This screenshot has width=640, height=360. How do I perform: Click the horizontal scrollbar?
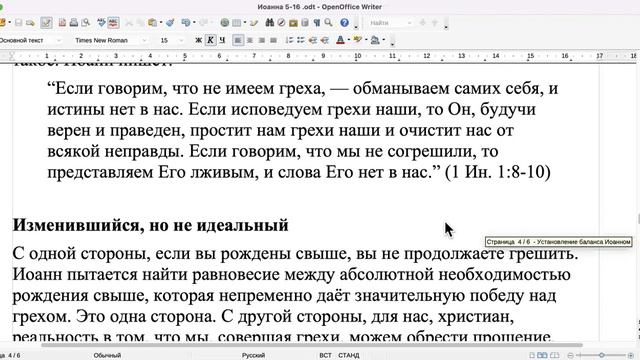coord(312,345)
